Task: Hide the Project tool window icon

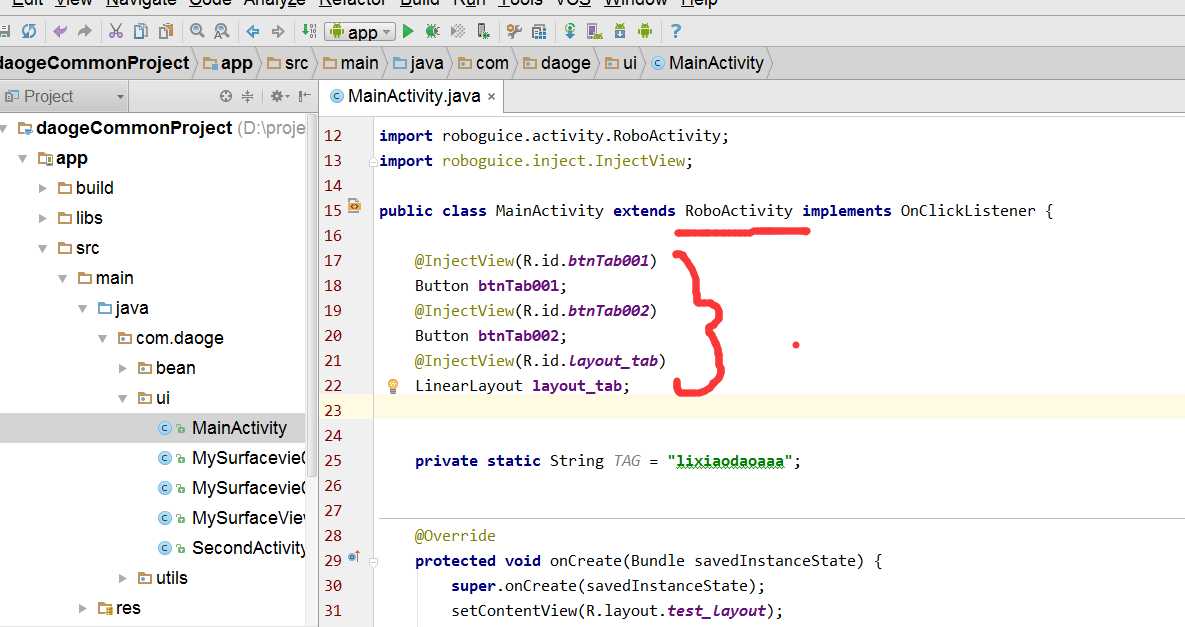Action: pyautogui.click(x=304, y=96)
